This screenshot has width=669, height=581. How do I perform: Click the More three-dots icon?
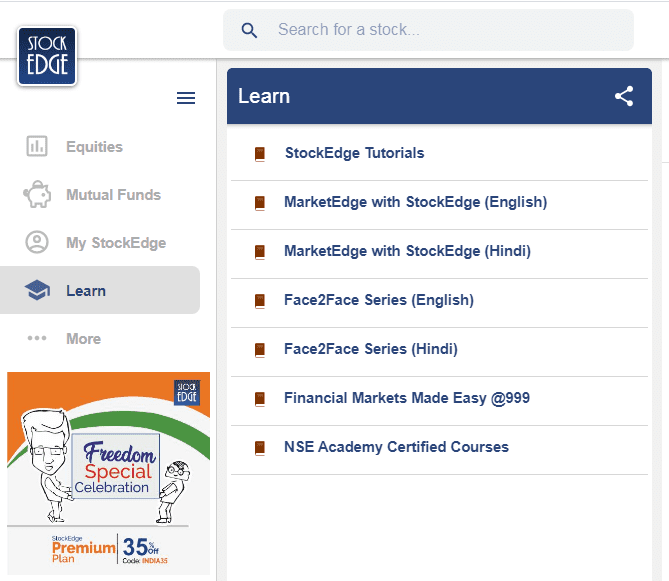pos(37,338)
